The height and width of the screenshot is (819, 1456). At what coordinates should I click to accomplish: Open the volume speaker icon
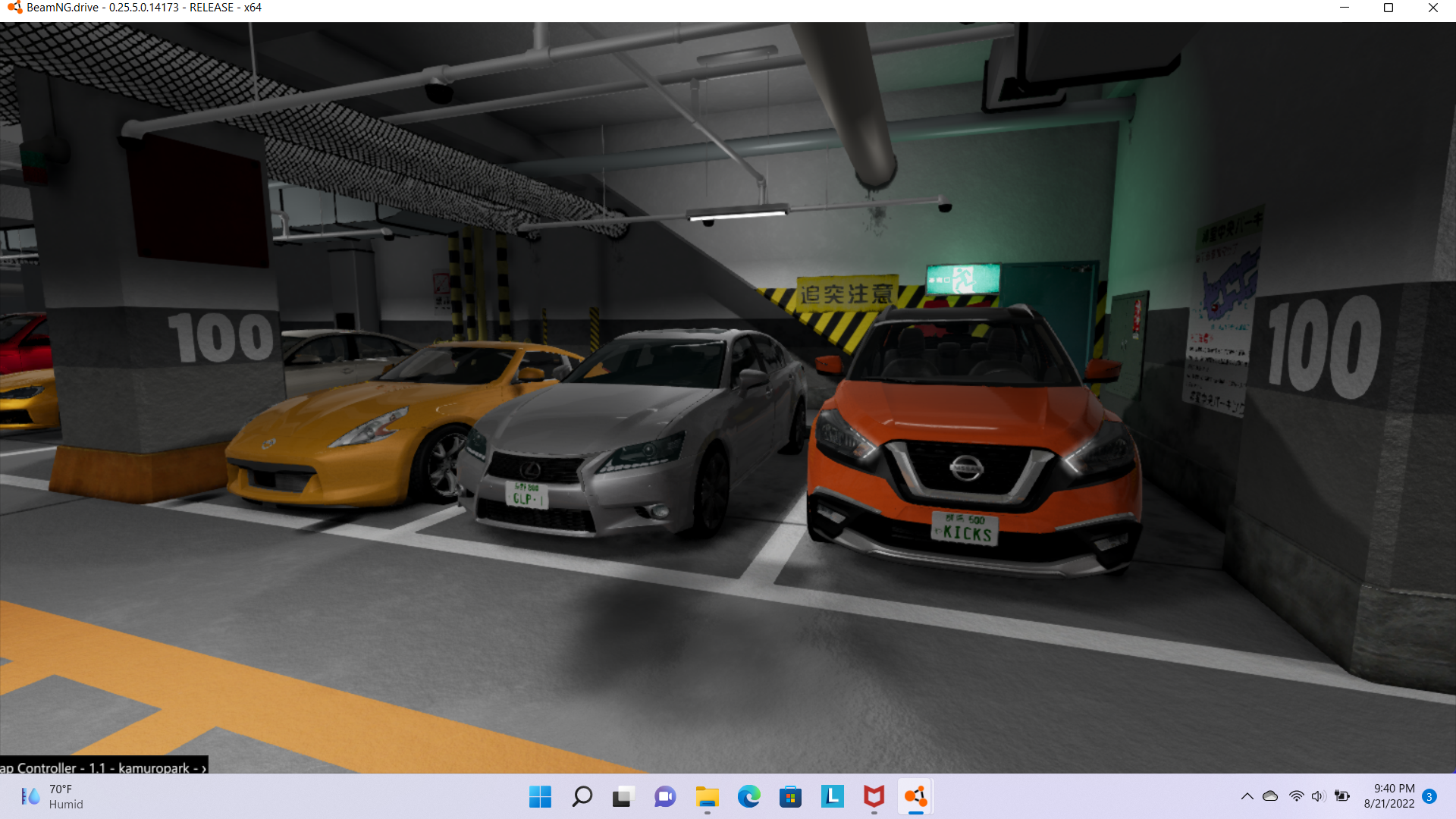tap(1318, 796)
